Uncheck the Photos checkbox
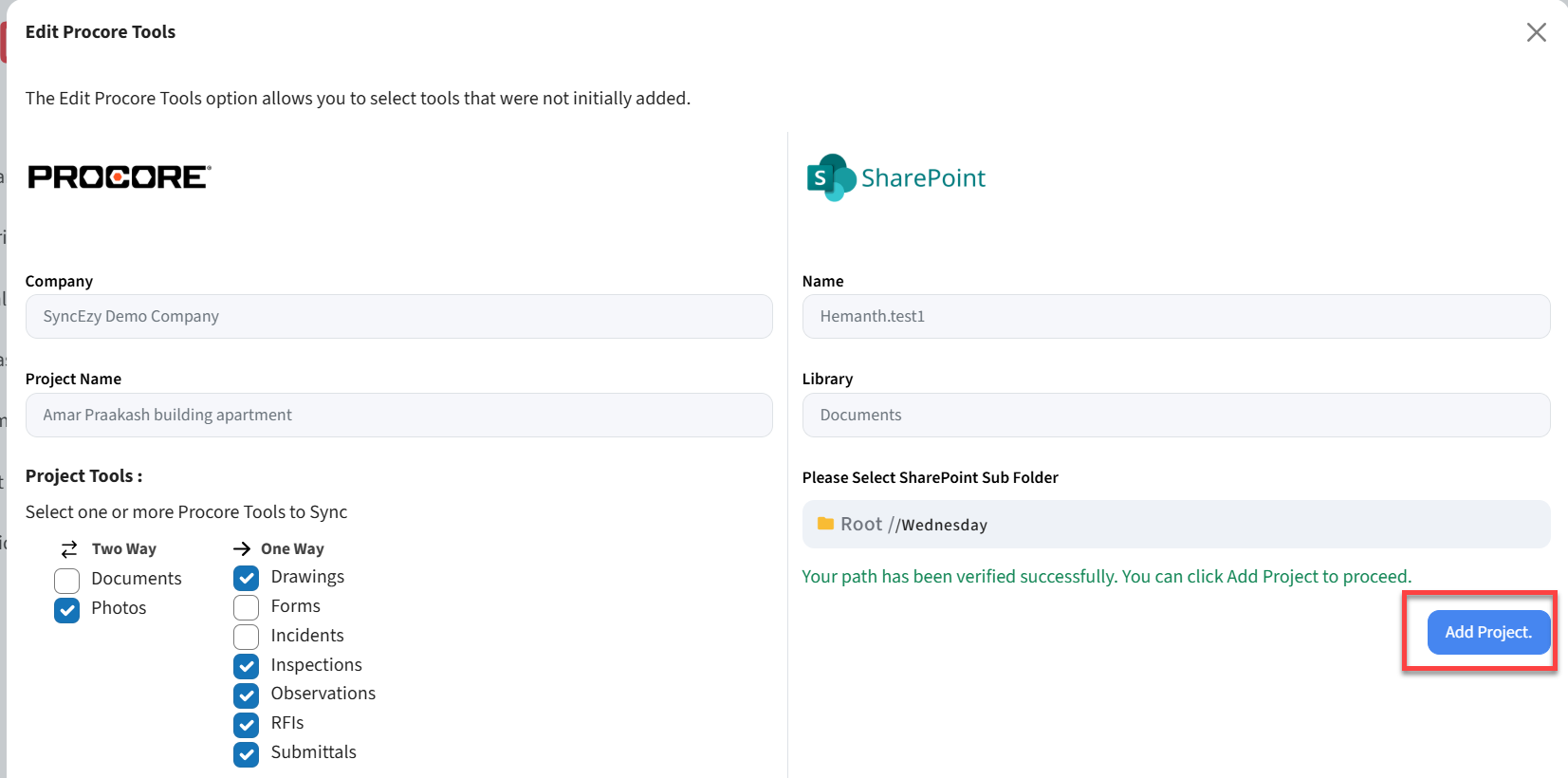The image size is (1568, 778). 67,609
